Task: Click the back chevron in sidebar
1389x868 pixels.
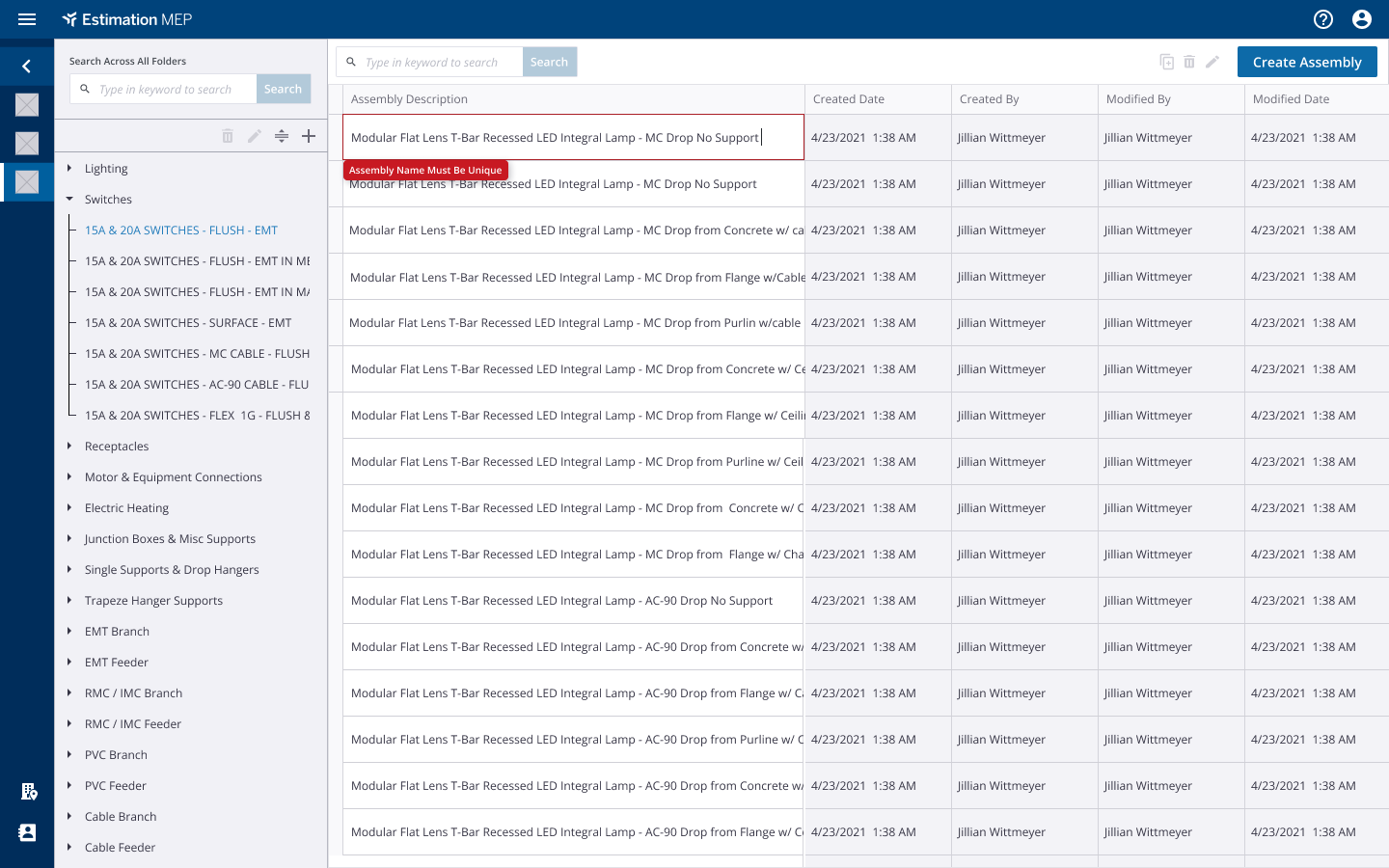Action: coord(27,66)
